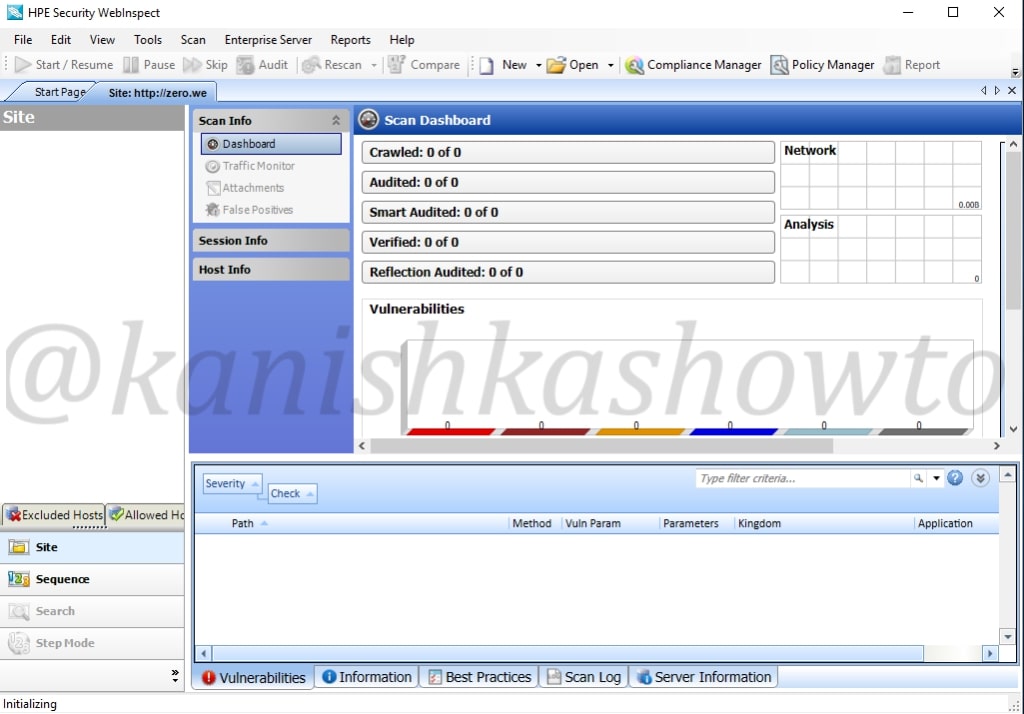Select the Sequence navigation button
Screen dimensions: 1024x714
click(92, 579)
